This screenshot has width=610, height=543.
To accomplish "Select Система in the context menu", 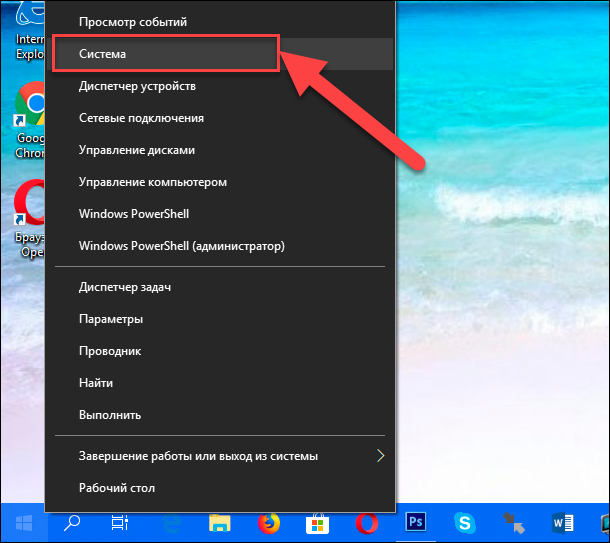I will tap(220, 54).
